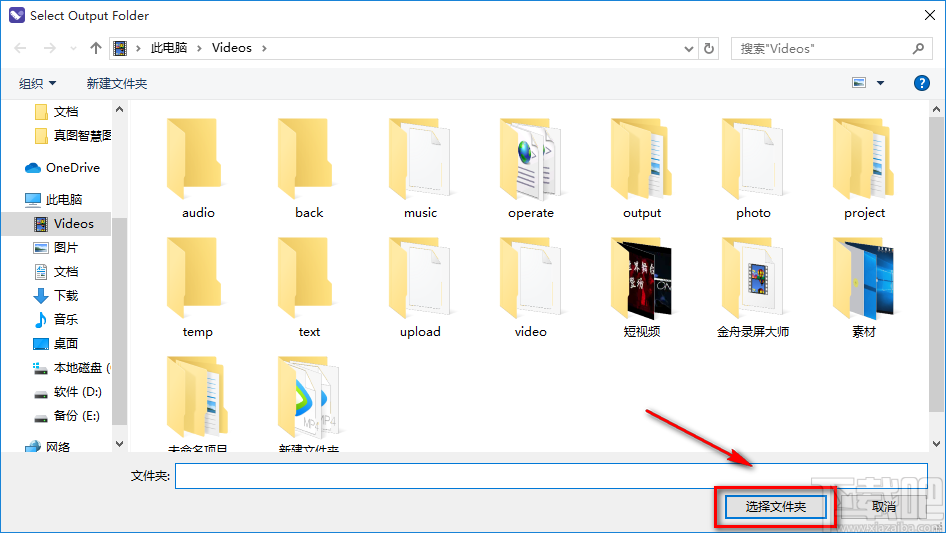Click sidebar scrollbar up arrow

click(119, 109)
